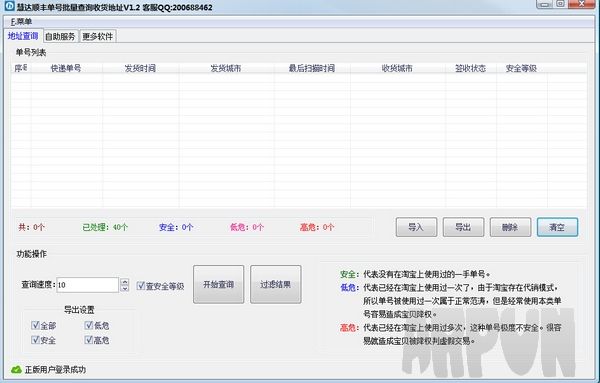Screen dimensions: 600x383
Task: Sort by the 快递单号 column header
Action: pyautogui.click(x=66, y=68)
